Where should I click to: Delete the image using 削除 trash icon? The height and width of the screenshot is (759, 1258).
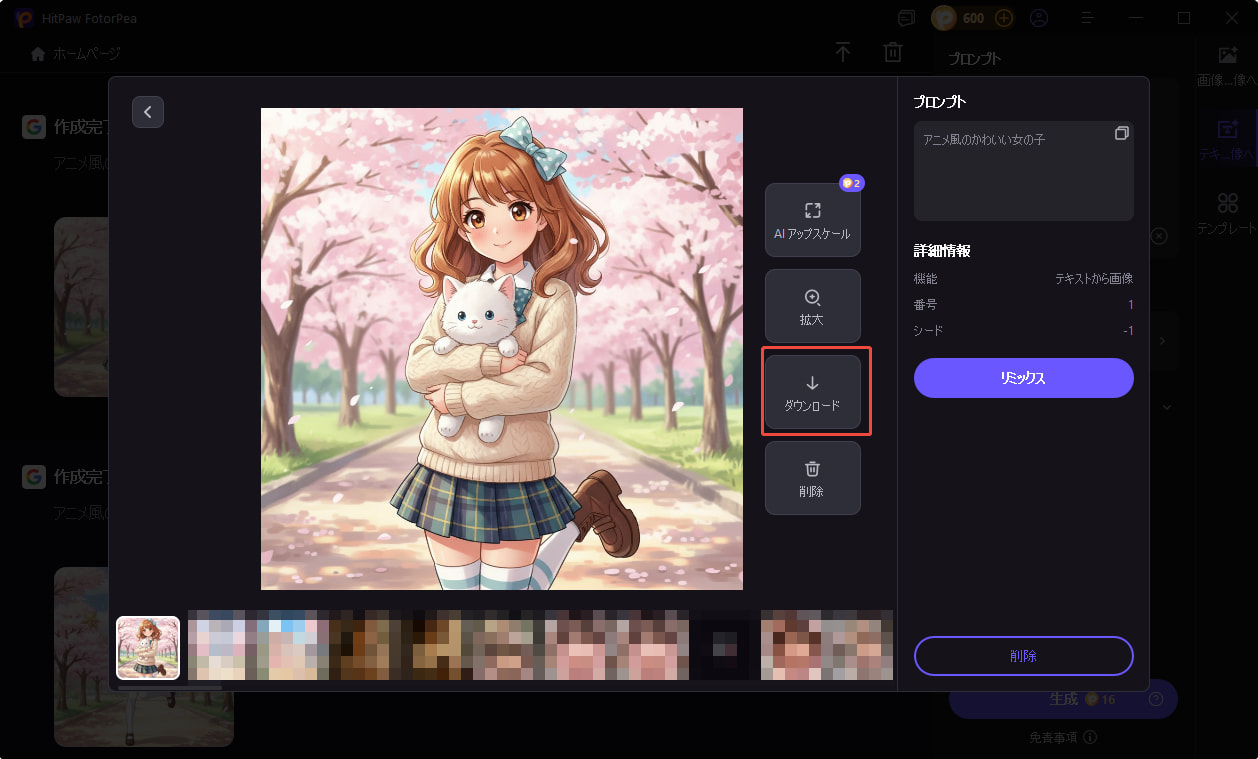pos(812,477)
